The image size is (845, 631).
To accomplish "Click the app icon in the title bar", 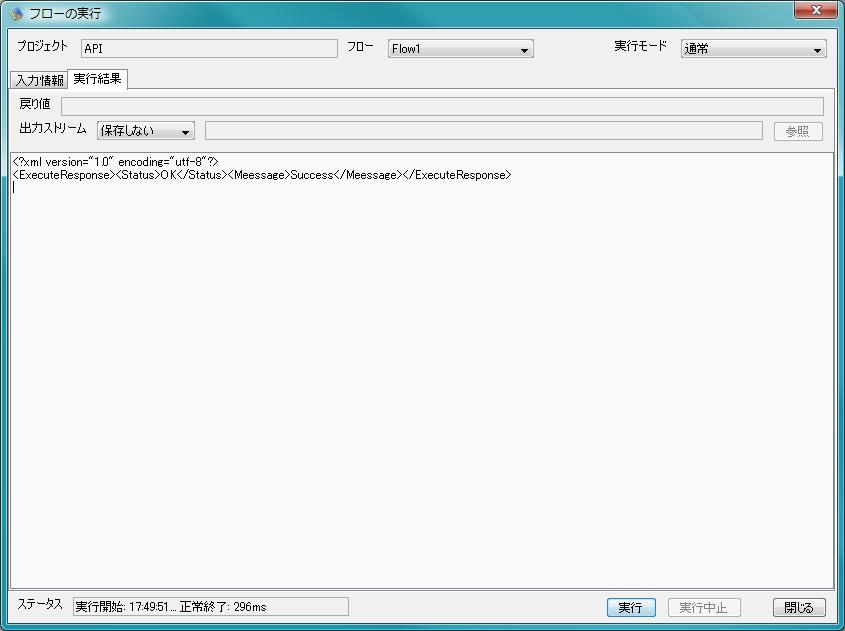I will click(16, 14).
